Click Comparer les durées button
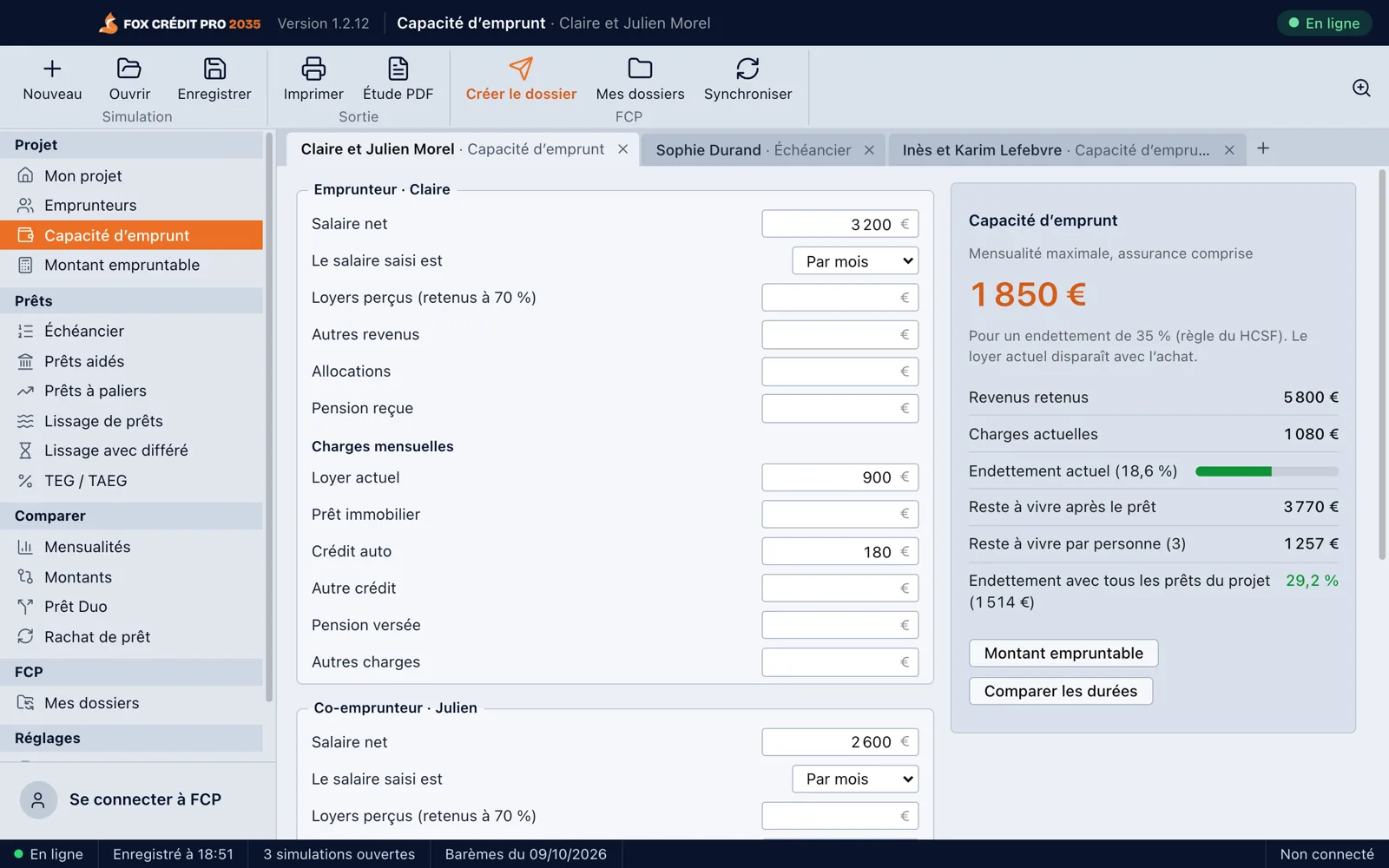1389x868 pixels. click(x=1061, y=691)
